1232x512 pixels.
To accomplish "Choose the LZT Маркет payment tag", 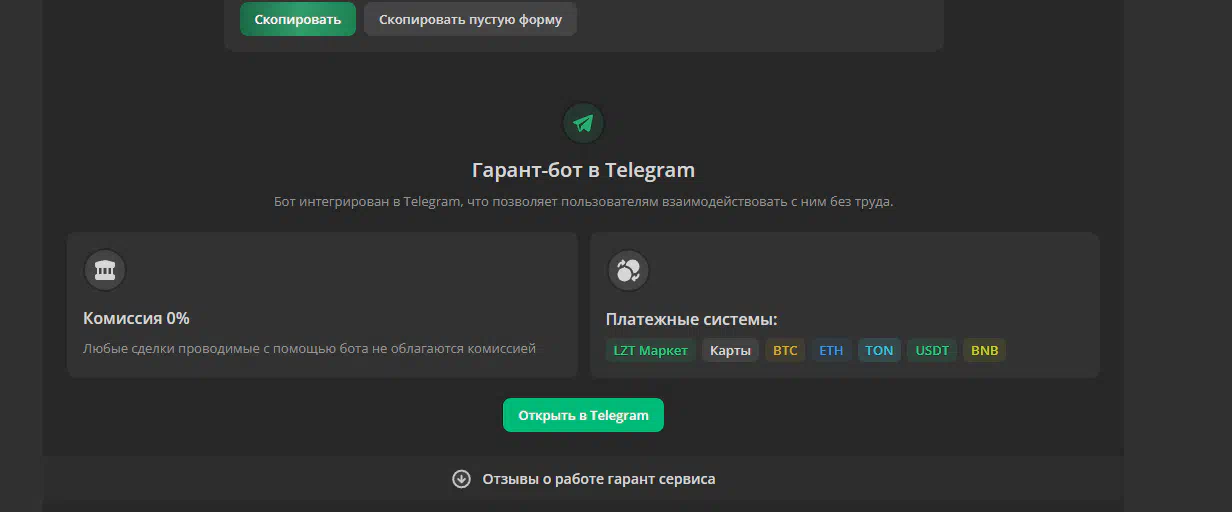I will coord(651,350).
